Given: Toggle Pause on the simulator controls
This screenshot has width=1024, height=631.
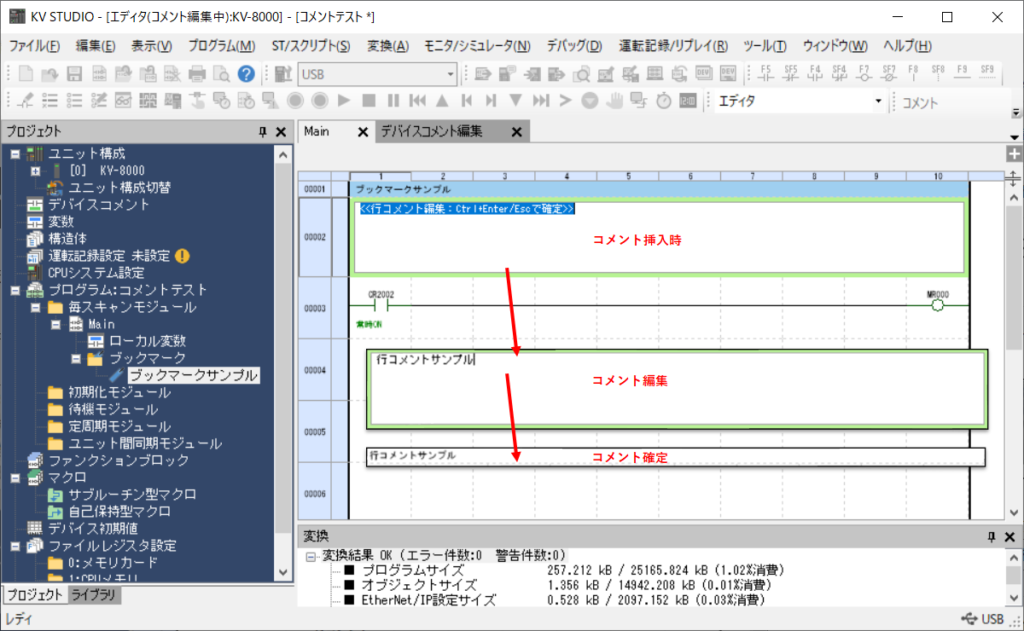Looking at the screenshot, I should coord(392,101).
